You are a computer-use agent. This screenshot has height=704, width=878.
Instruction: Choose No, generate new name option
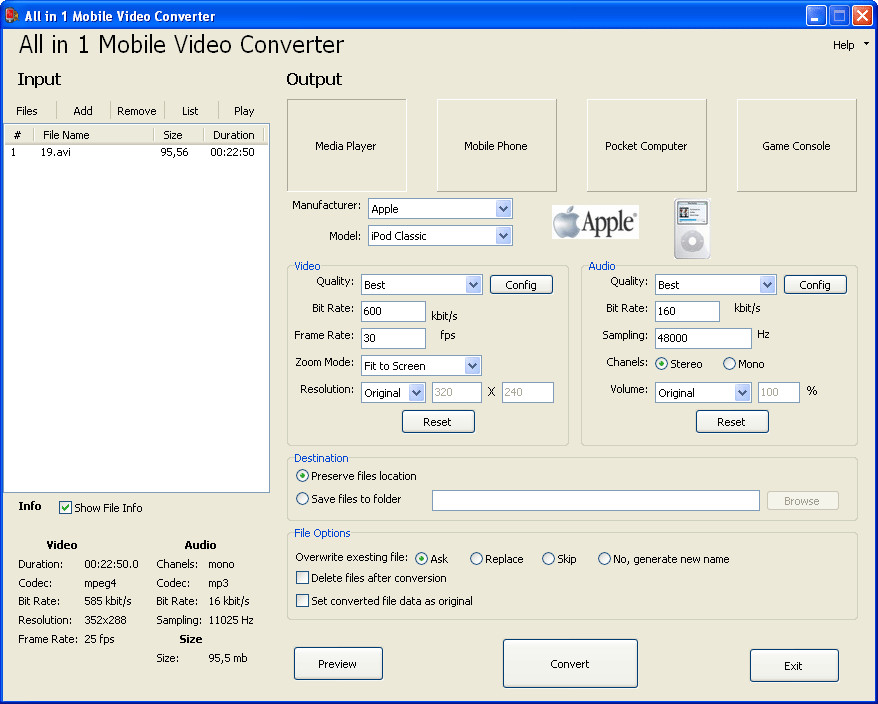coord(604,559)
